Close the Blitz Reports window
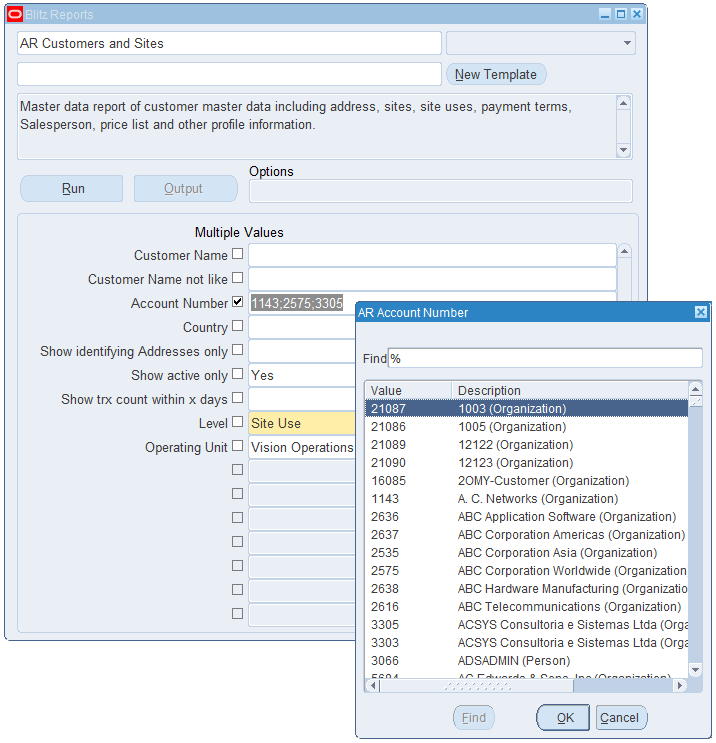The width and height of the screenshot is (716, 743). (637, 14)
